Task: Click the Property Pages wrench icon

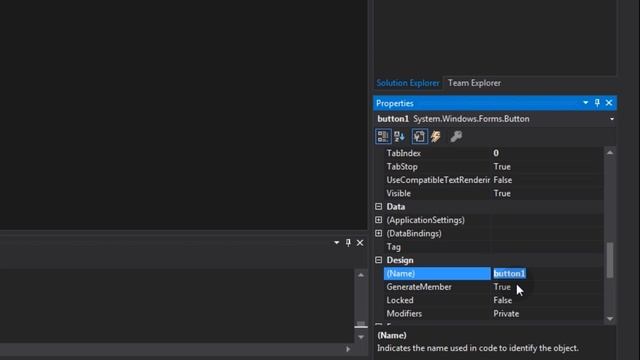Action: point(456,136)
